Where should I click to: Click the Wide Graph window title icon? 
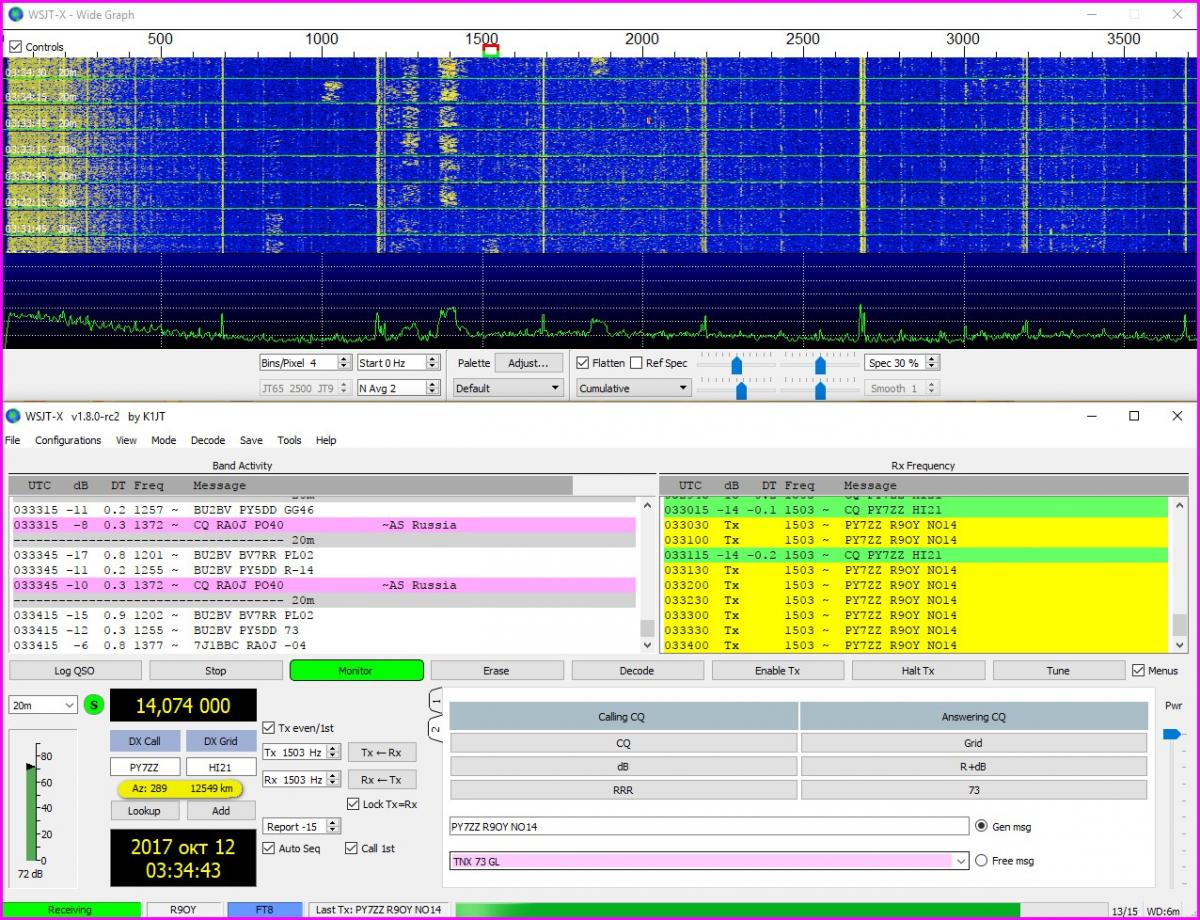(15, 15)
